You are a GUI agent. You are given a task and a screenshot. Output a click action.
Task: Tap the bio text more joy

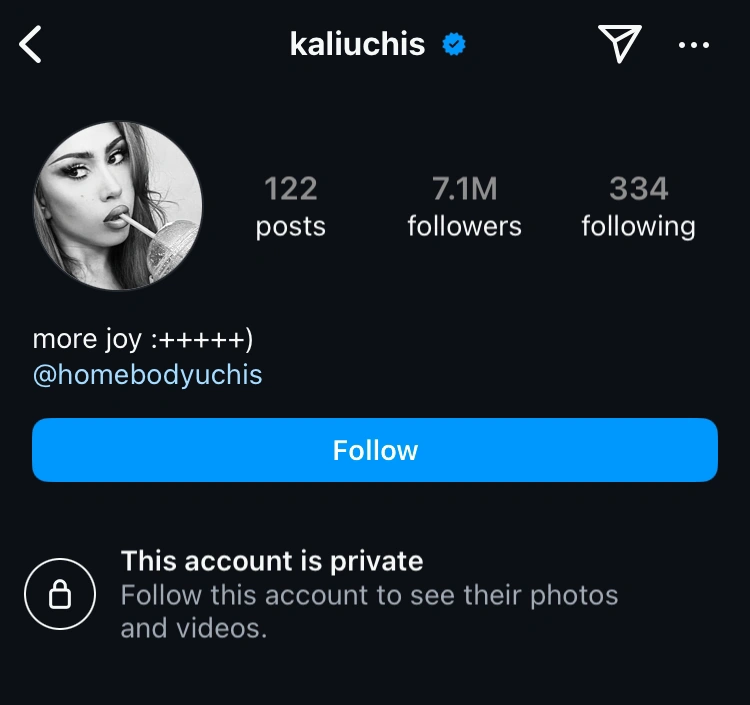click(x=143, y=340)
